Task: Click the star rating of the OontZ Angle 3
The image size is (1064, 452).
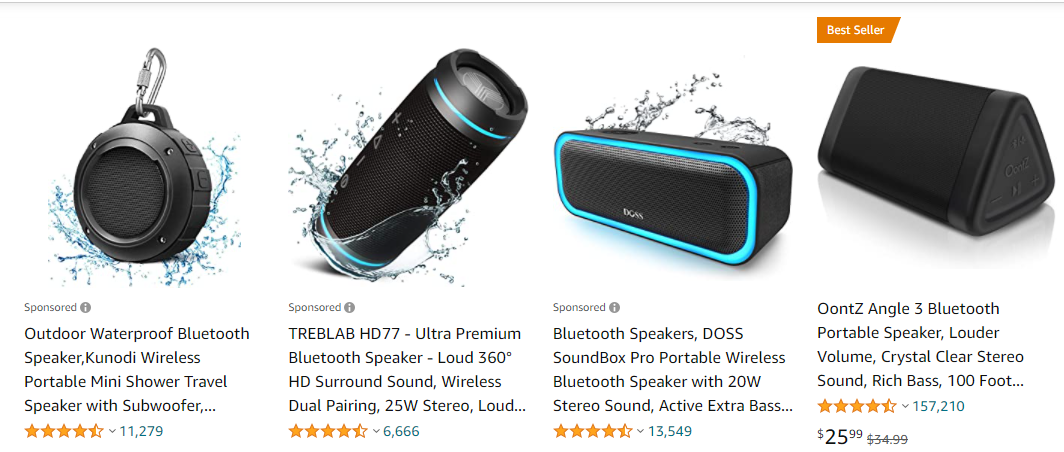Action: (857, 407)
